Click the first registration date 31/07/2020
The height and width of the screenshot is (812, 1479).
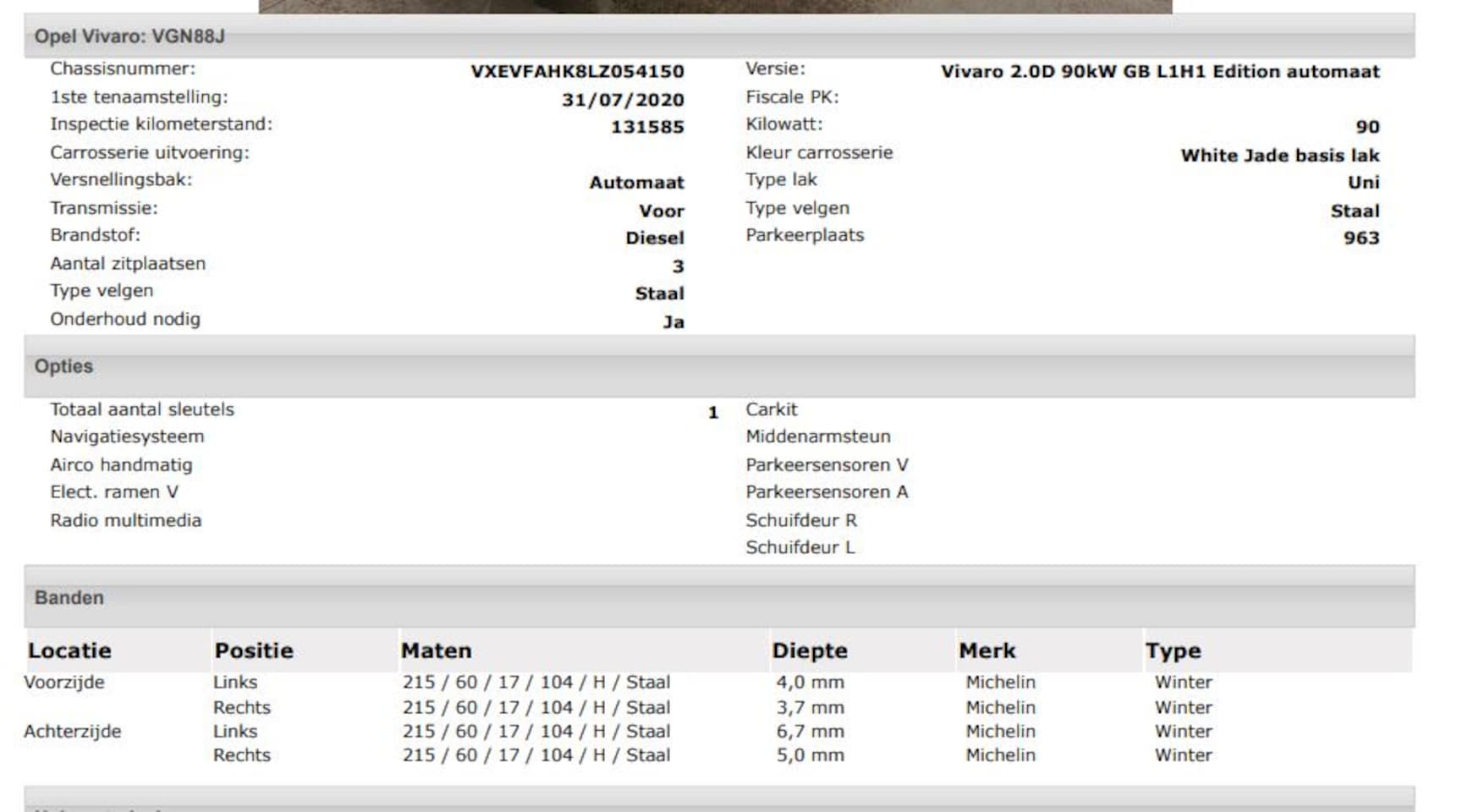point(623,100)
